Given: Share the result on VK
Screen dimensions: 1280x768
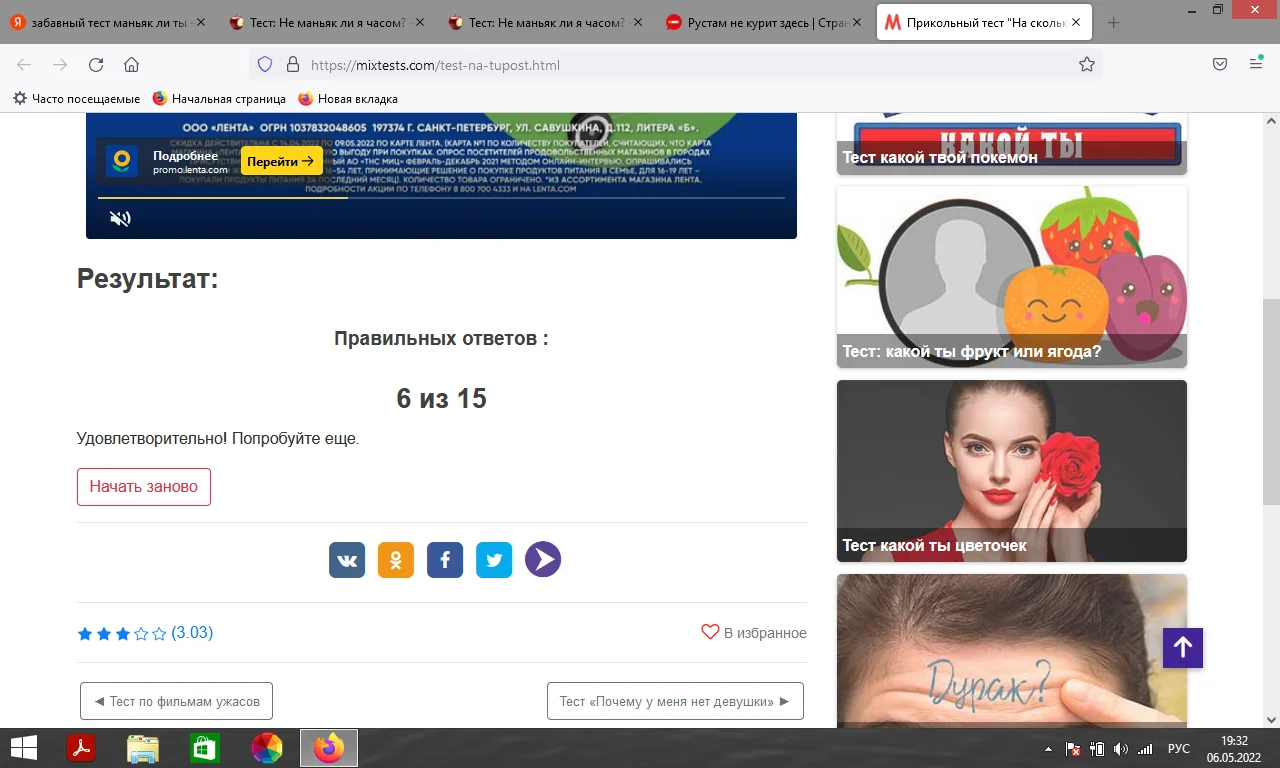Looking at the screenshot, I should (346, 559).
